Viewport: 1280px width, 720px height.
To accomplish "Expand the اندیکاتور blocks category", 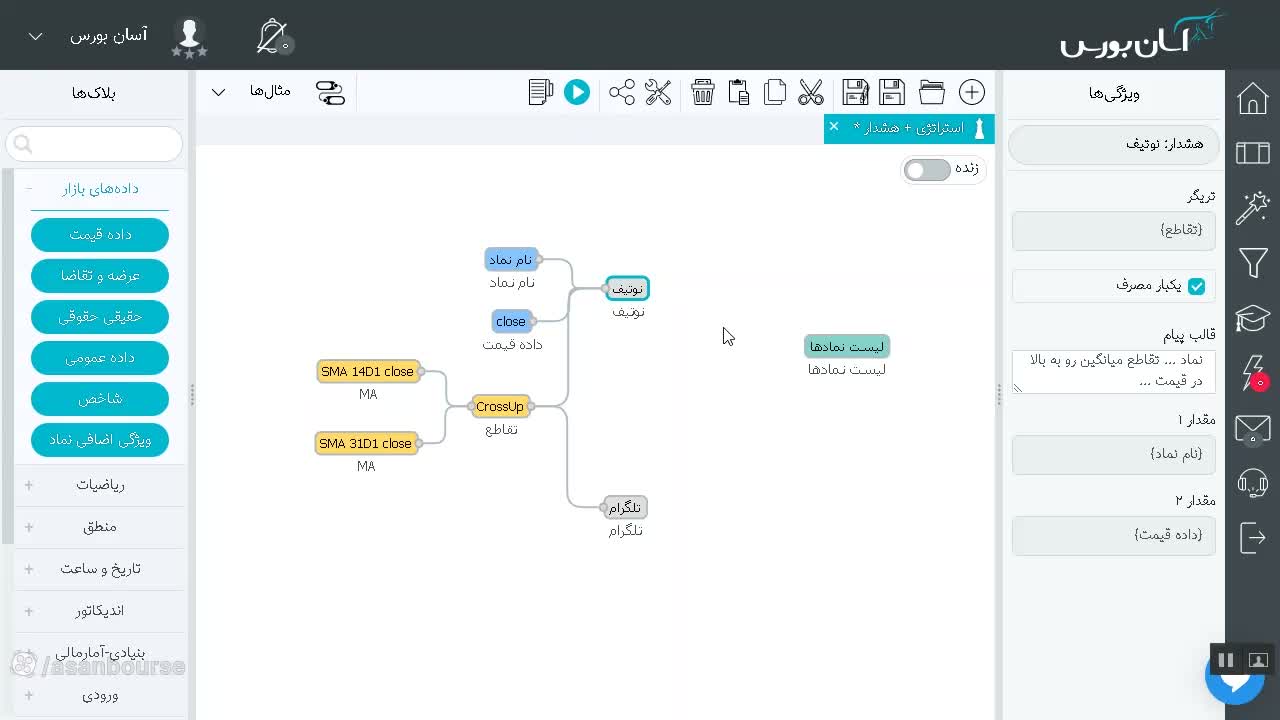I will [100, 611].
